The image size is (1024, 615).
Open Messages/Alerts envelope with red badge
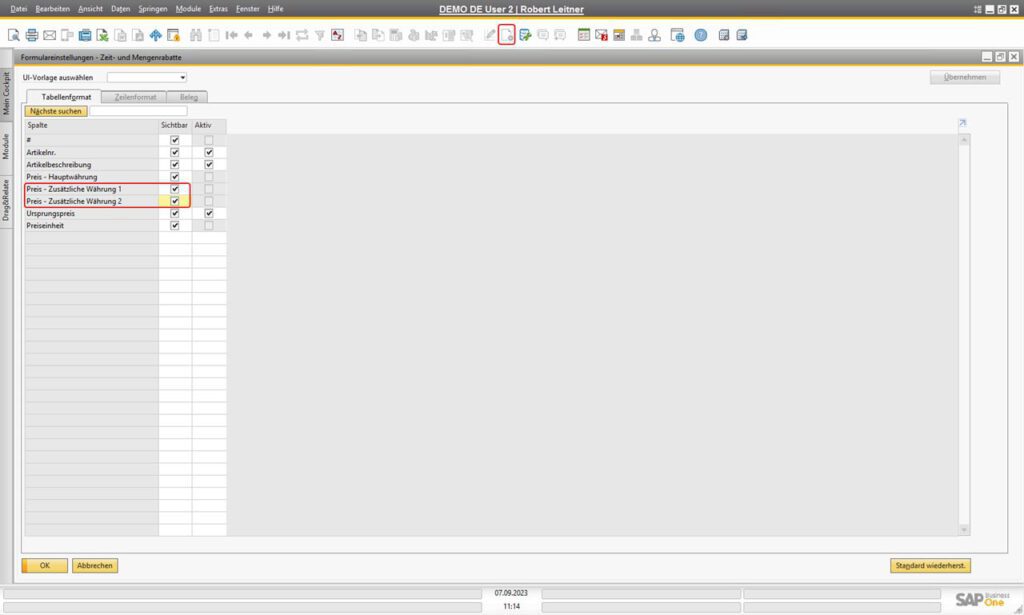(601, 35)
